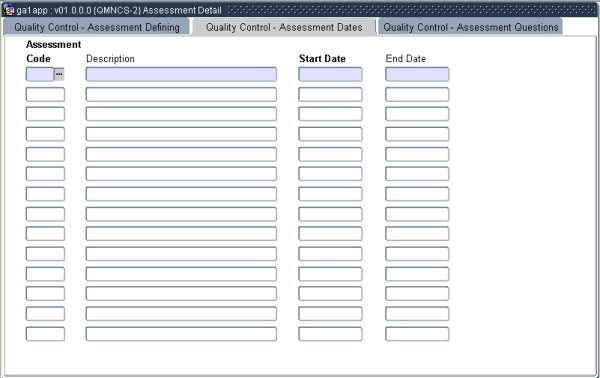Focus the first-row End Date field
The width and height of the screenshot is (600, 378).
click(417, 74)
